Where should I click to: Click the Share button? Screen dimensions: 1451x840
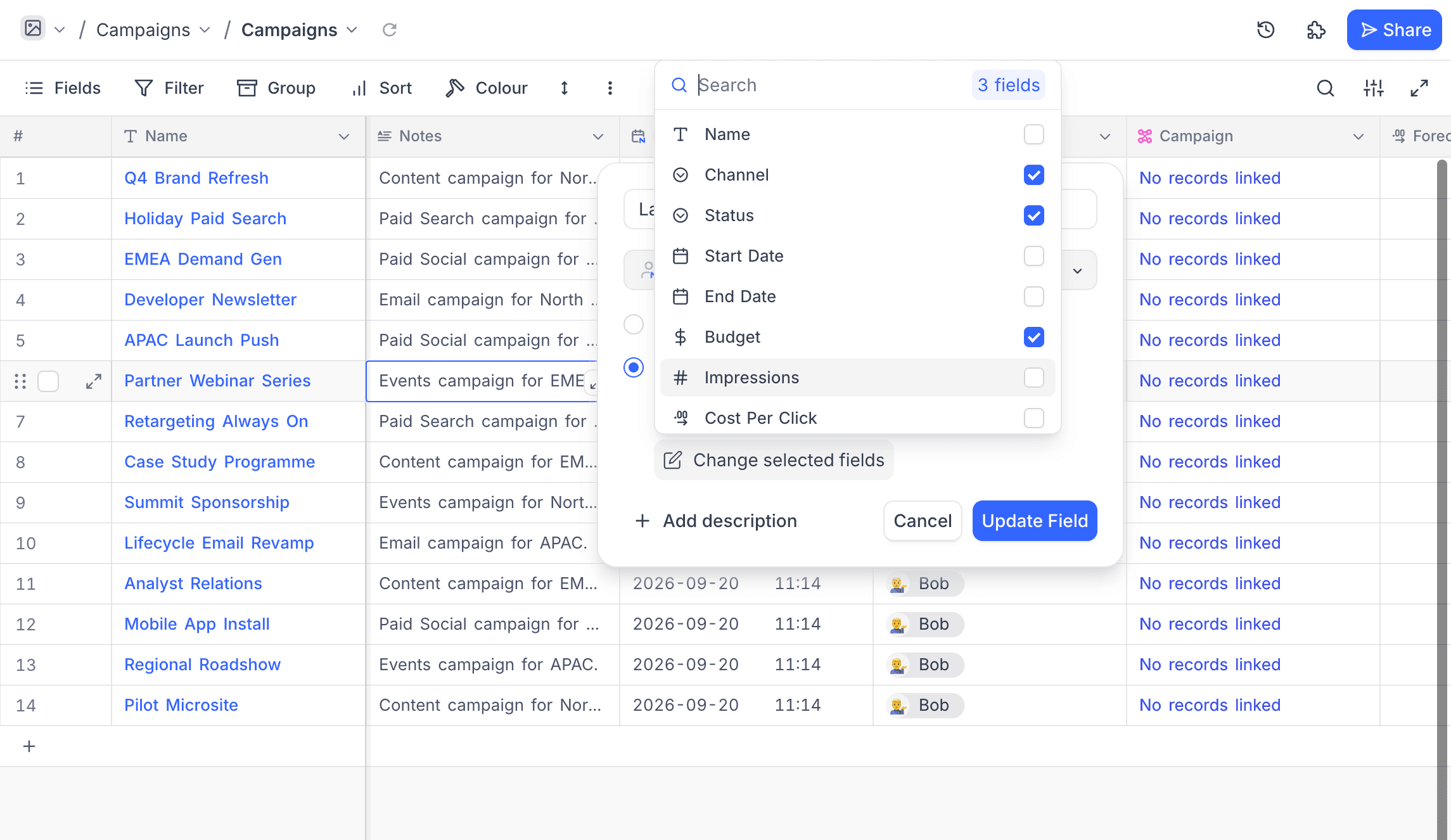[1395, 30]
